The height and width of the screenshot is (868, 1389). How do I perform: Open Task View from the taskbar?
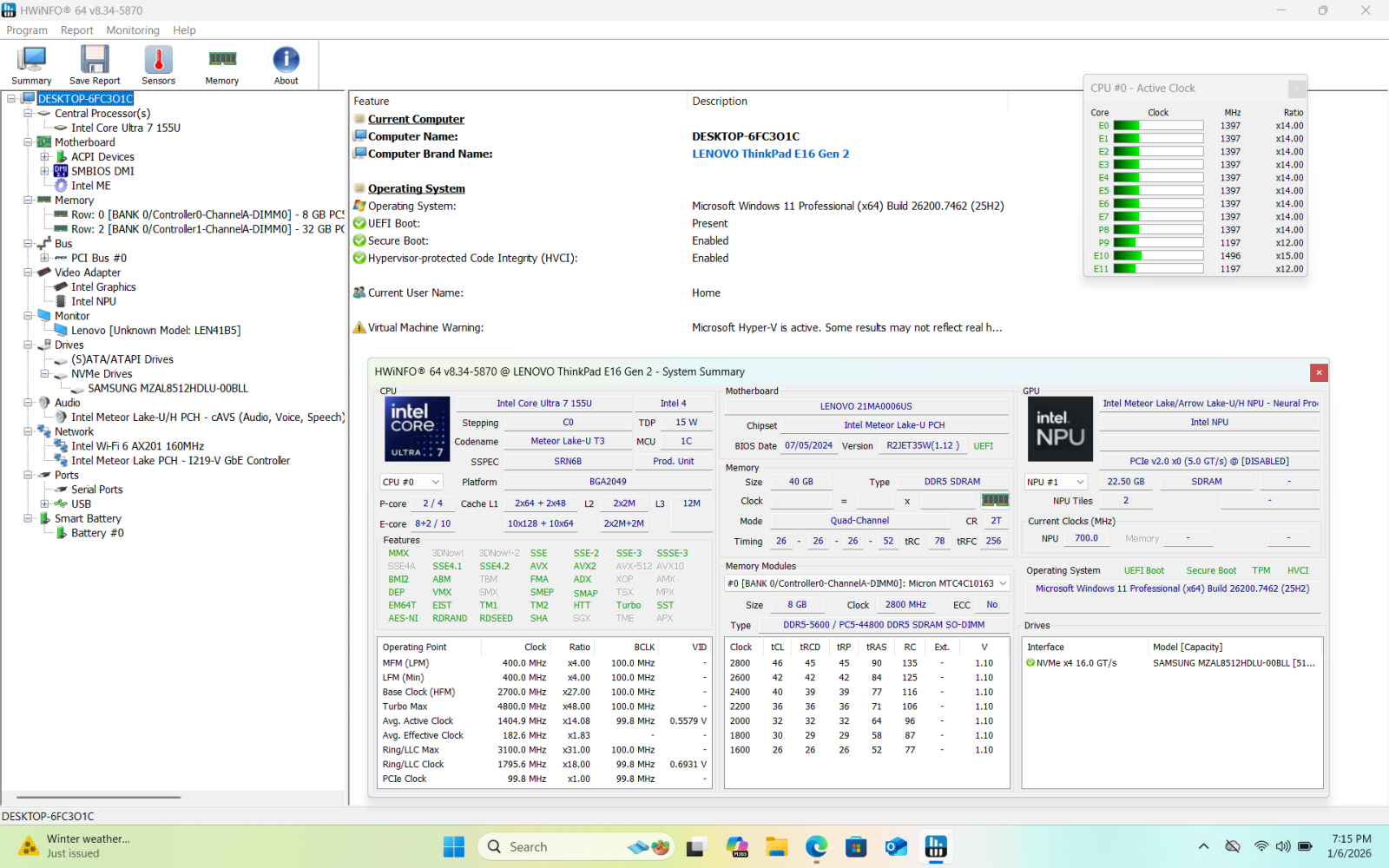[x=696, y=846]
